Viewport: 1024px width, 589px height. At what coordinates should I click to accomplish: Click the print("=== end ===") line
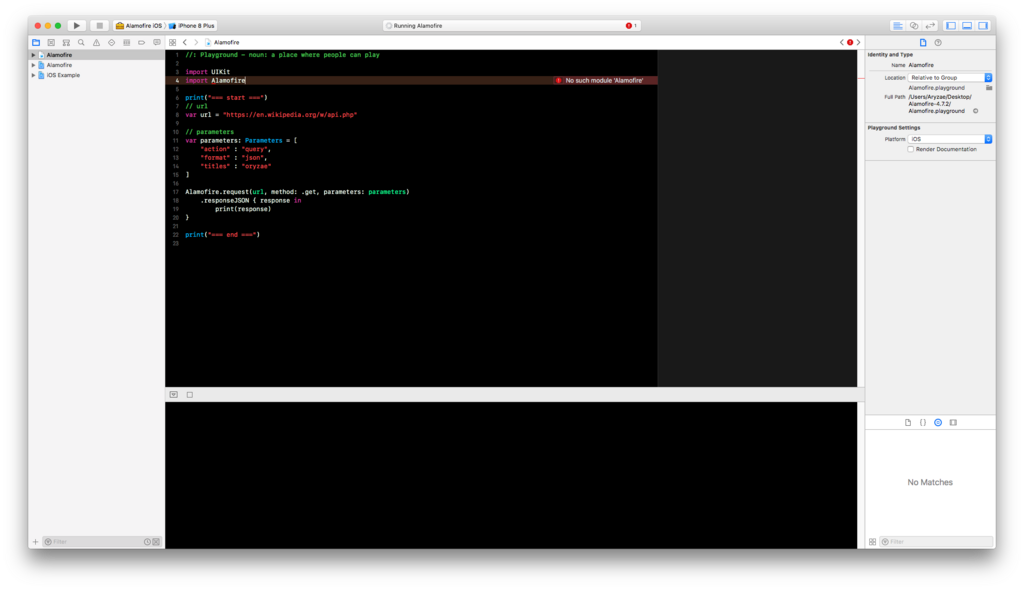222,234
